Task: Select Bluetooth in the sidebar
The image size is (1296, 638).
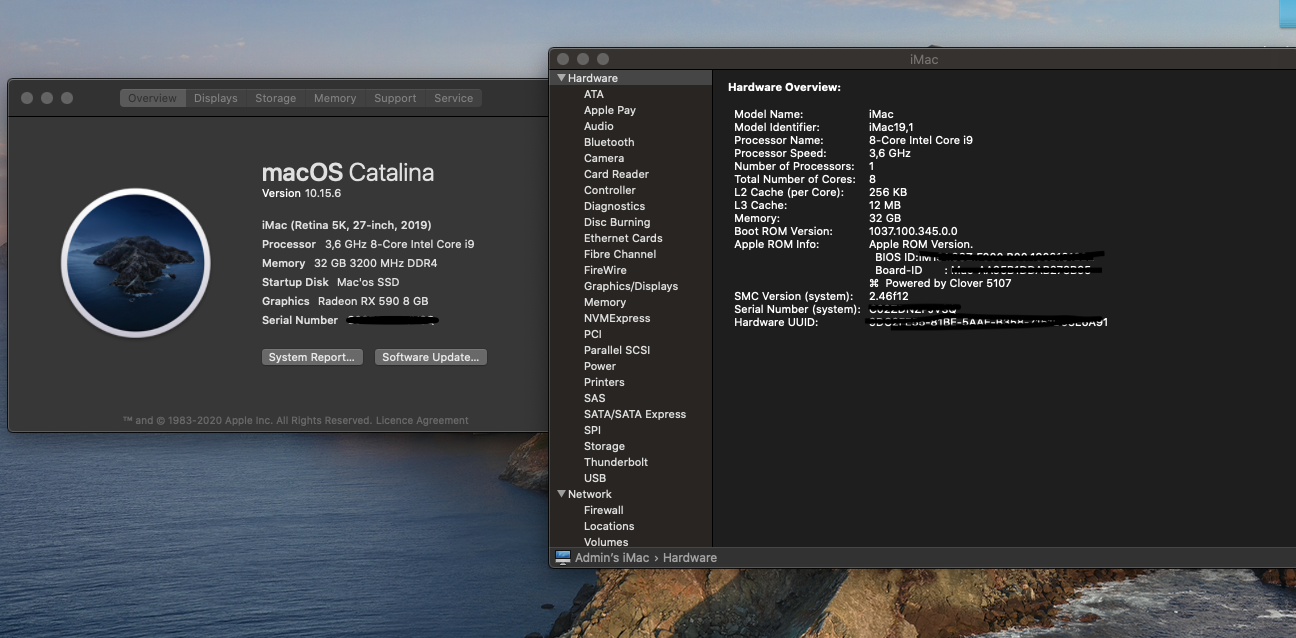Action: (x=609, y=142)
